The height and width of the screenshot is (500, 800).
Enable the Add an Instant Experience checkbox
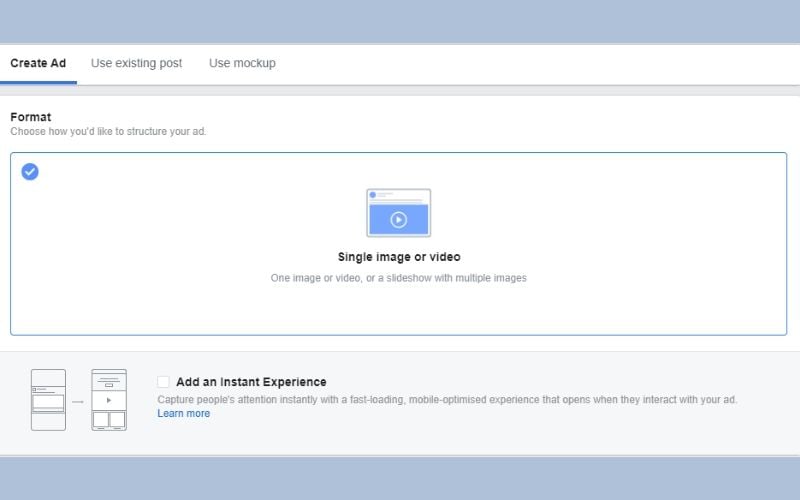pyautogui.click(x=163, y=382)
